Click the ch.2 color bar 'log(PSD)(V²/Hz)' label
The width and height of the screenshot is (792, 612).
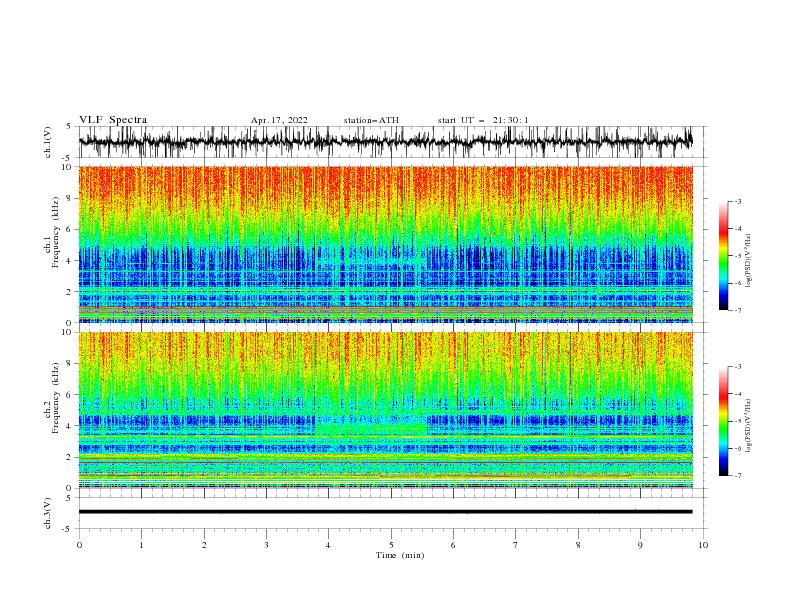click(x=749, y=425)
